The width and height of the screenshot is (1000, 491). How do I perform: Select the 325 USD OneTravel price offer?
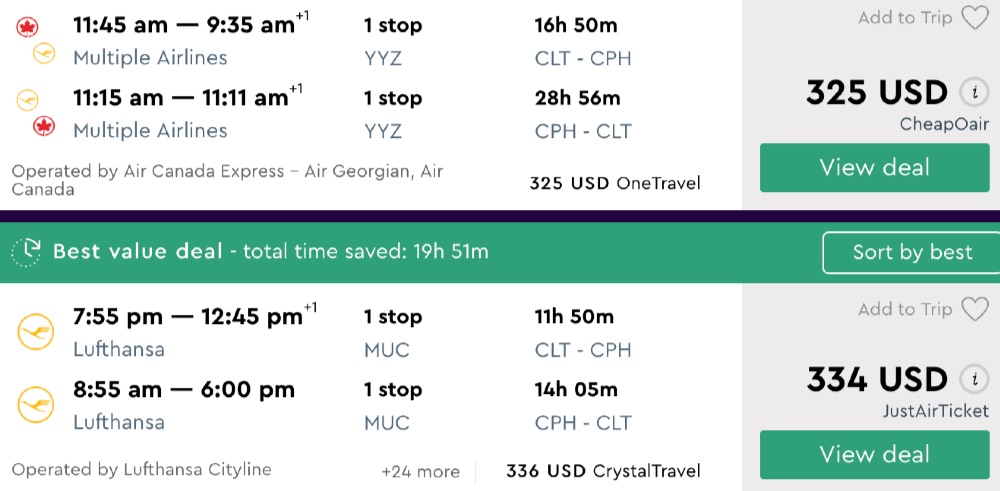click(614, 183)
